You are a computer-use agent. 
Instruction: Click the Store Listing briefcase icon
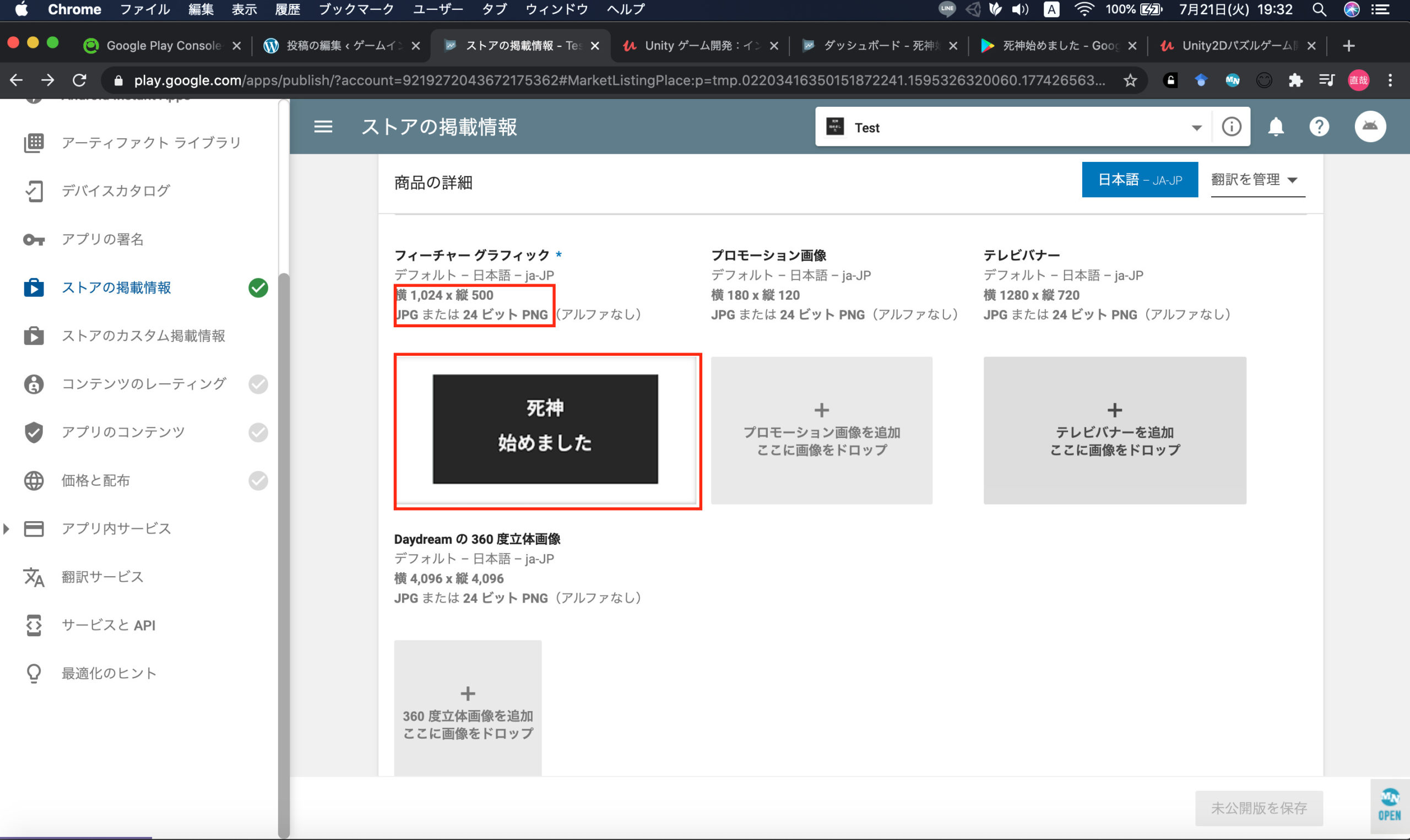pos(34,288)
